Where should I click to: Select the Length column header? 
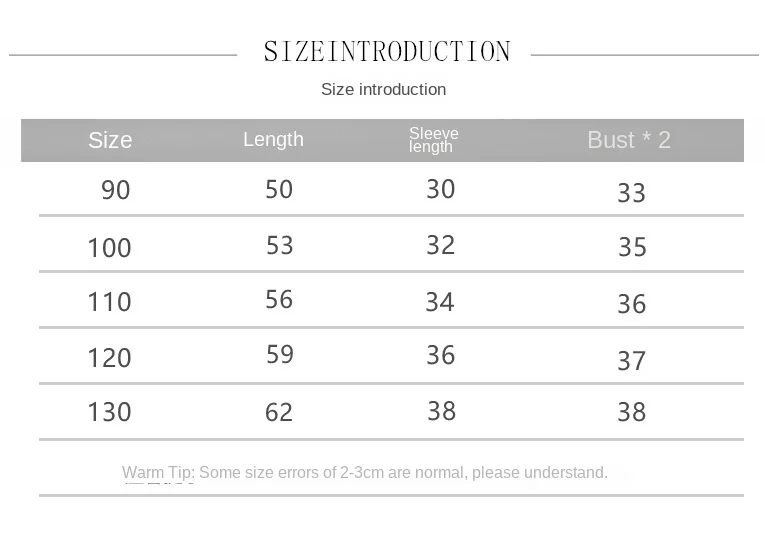click(x=273, y=140)
